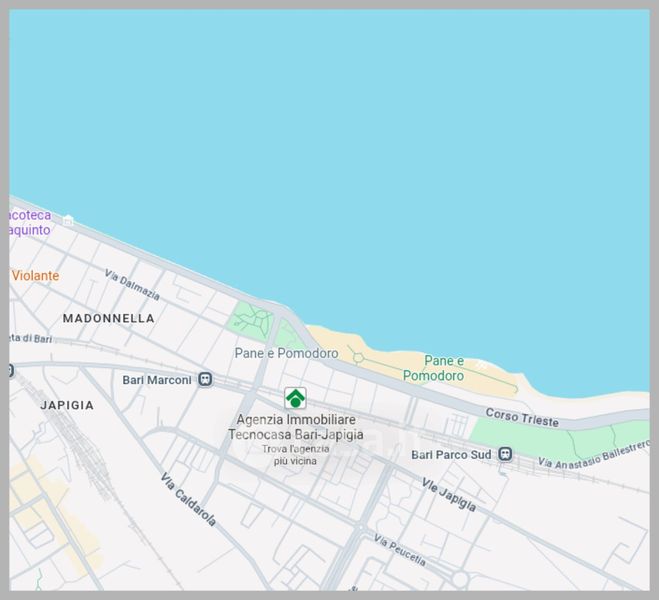Select the gray Pane e Pomodoro label
This screenshot has height=600, width=659.
click(x=286, y=353)
